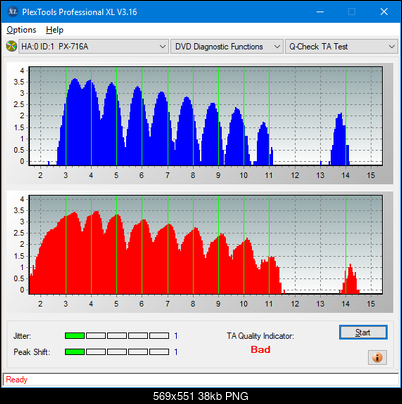Click the Start button
Viewport: 402px width, 404px height.
tap(363, 333)
